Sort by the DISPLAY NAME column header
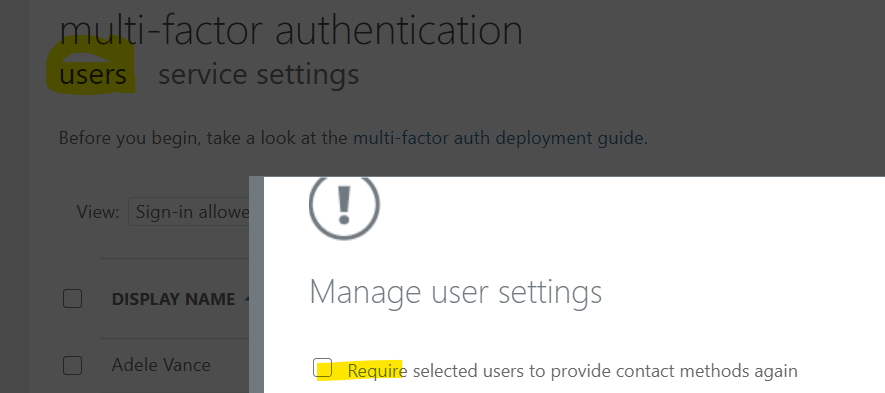The image size is (885, 393). pyautogui.click(x=173, y=299)
